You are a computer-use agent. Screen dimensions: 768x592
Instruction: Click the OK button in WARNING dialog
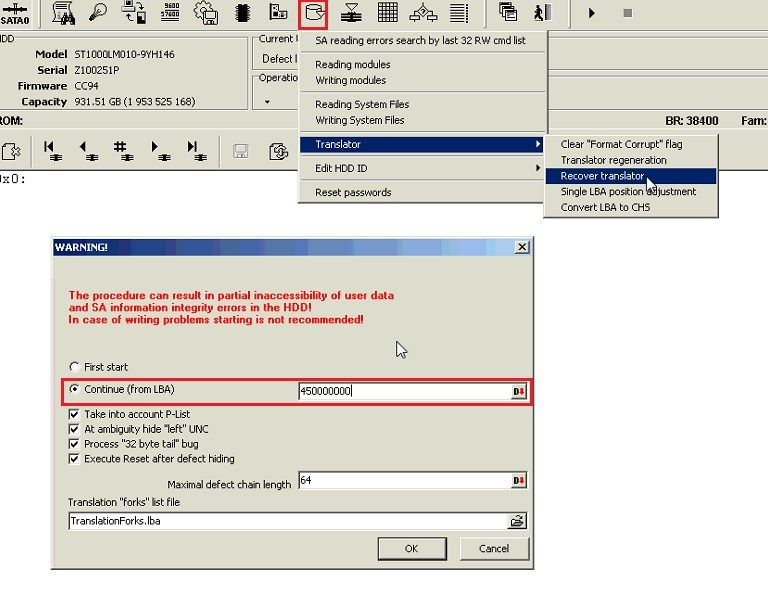point(412,549)
